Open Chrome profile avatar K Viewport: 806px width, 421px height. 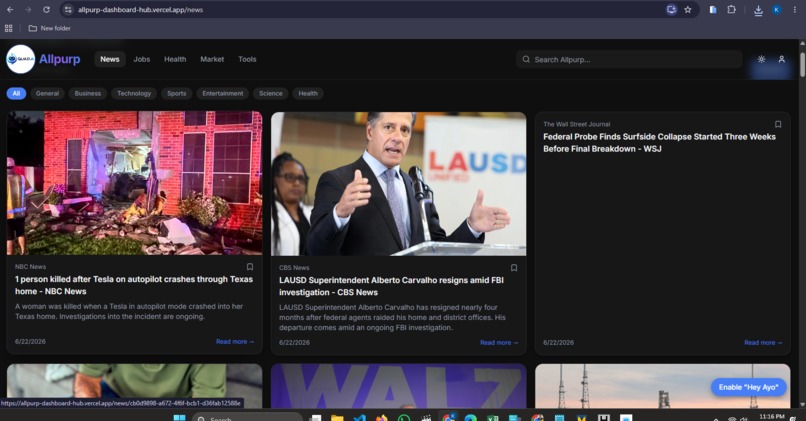pos(777,10)
